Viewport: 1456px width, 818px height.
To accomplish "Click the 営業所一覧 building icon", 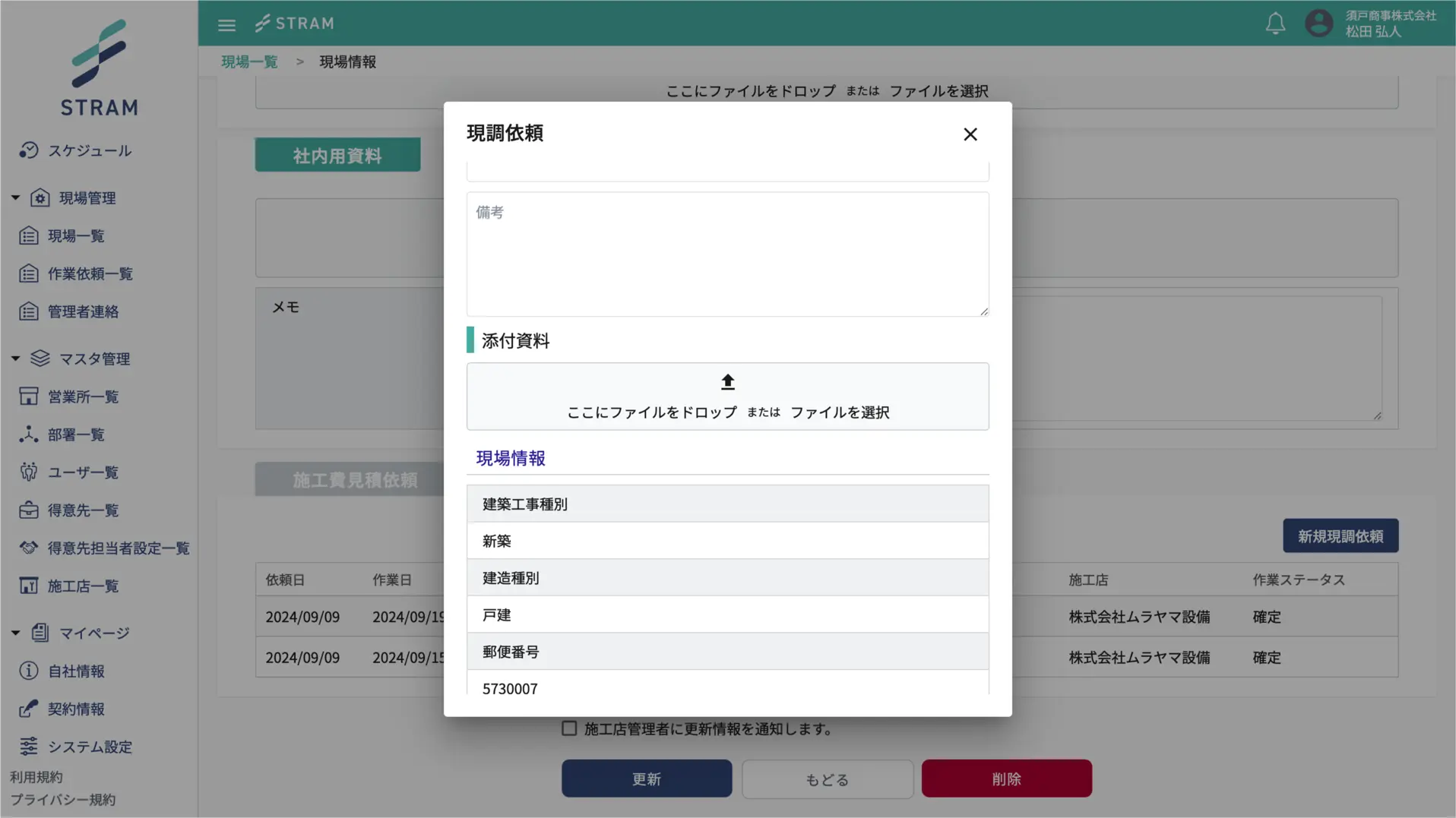I will [29, 396].
